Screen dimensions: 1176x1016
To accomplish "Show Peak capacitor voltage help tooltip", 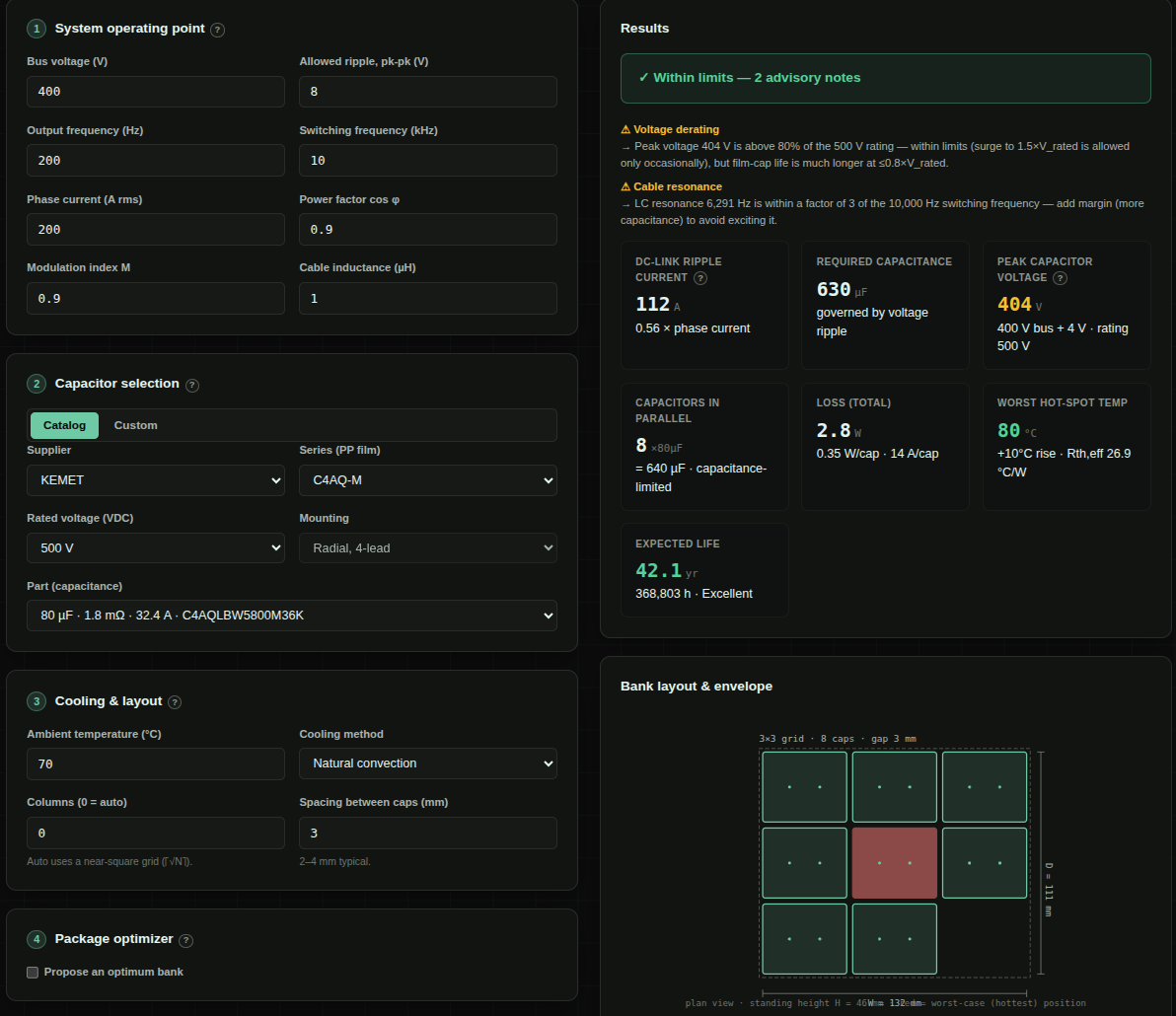I will [x=1060, y=278].
